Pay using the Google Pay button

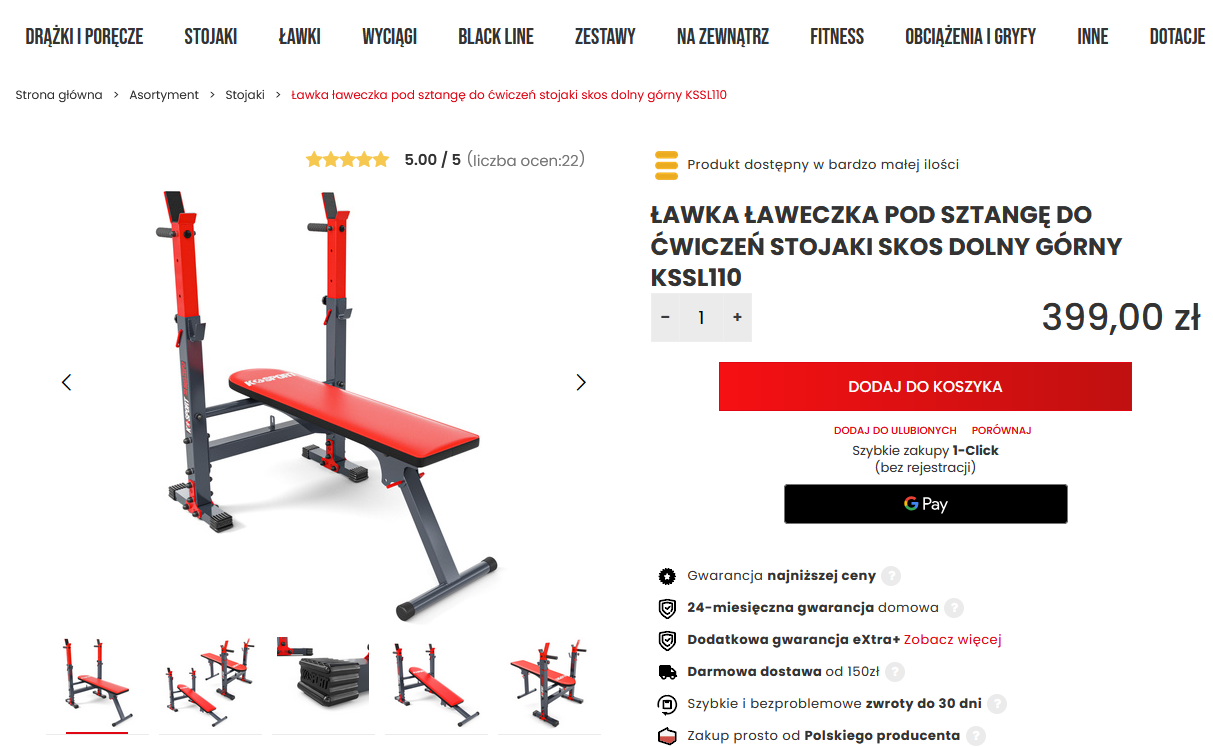tap(925, 504)
